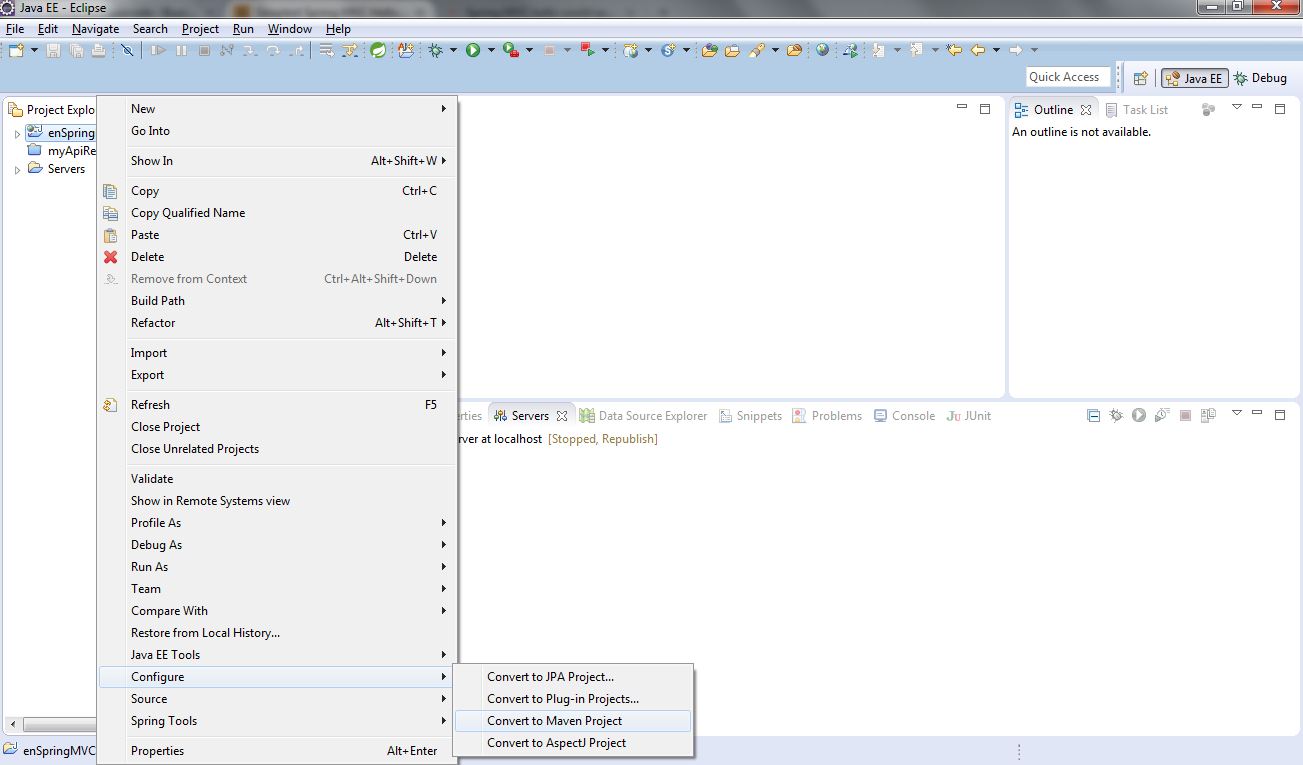
Task: Switch to the Task List tab
Action: pos(1137,110)
